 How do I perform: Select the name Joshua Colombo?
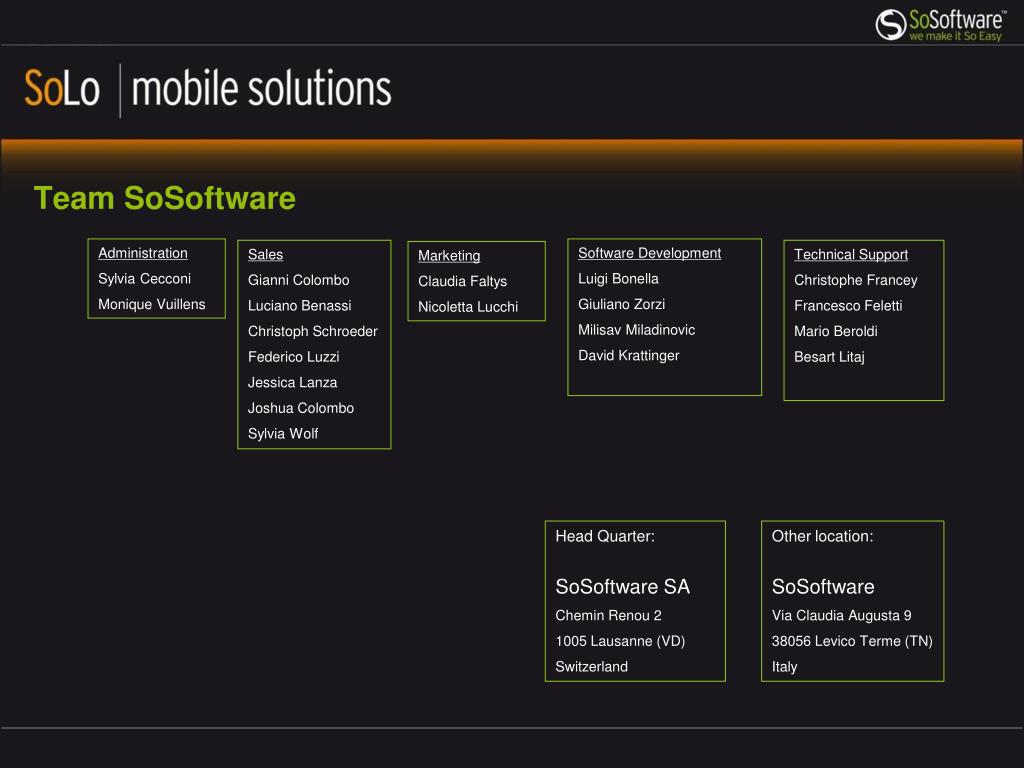[300, 408]
